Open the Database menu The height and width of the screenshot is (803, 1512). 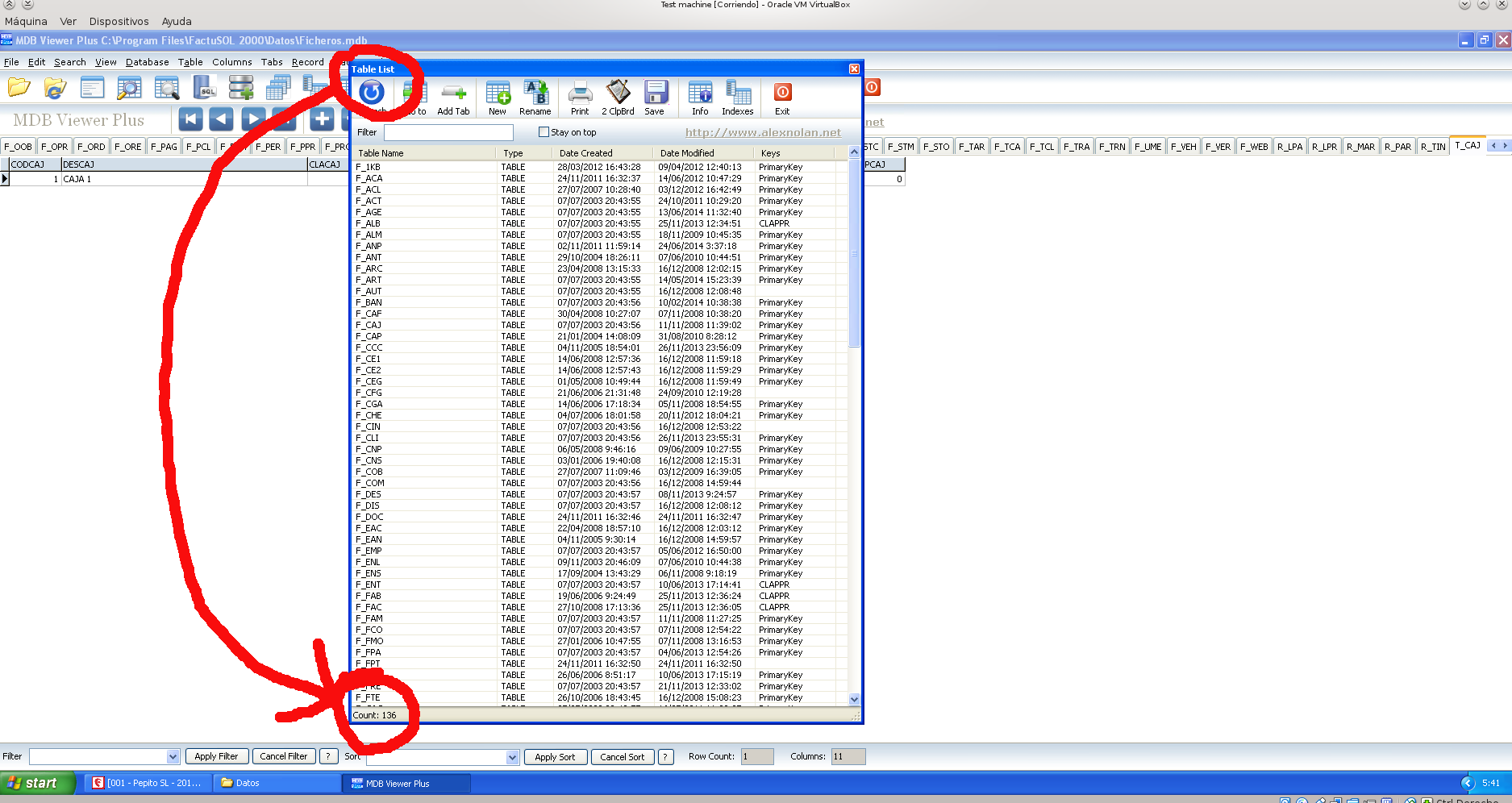tap(148, 62)
